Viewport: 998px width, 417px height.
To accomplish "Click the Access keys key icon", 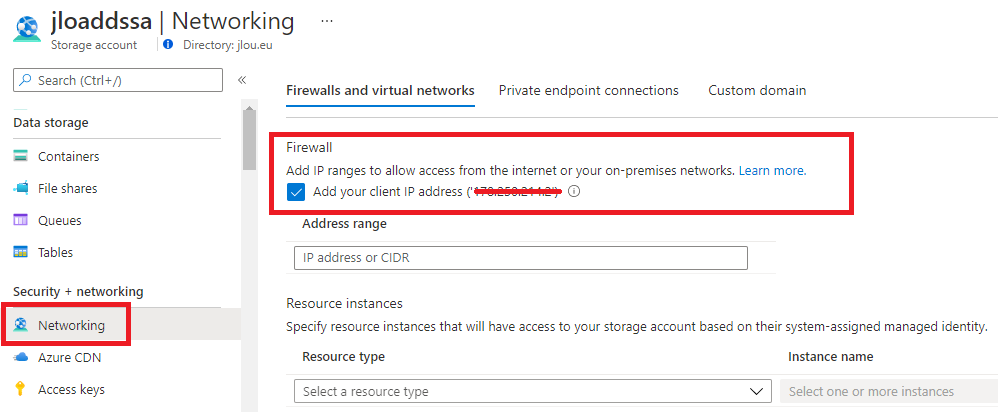I will 21,389.
